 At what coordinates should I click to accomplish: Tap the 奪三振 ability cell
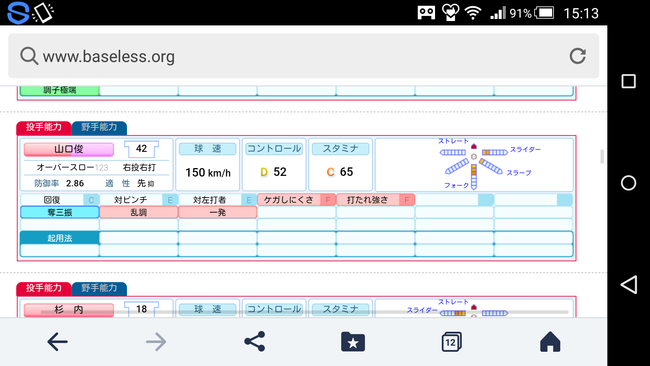[x=60, y=212]
